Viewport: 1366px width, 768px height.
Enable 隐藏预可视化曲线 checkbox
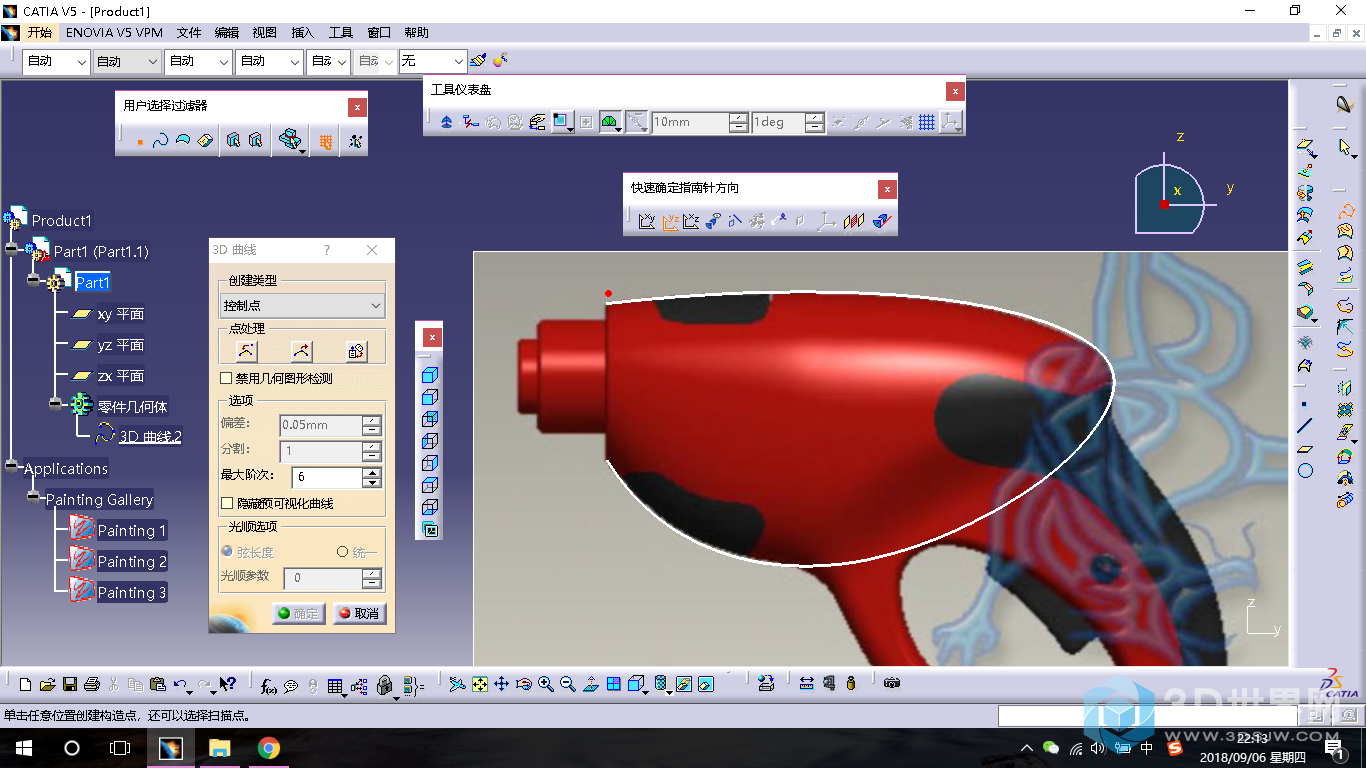tap(227, 504)
